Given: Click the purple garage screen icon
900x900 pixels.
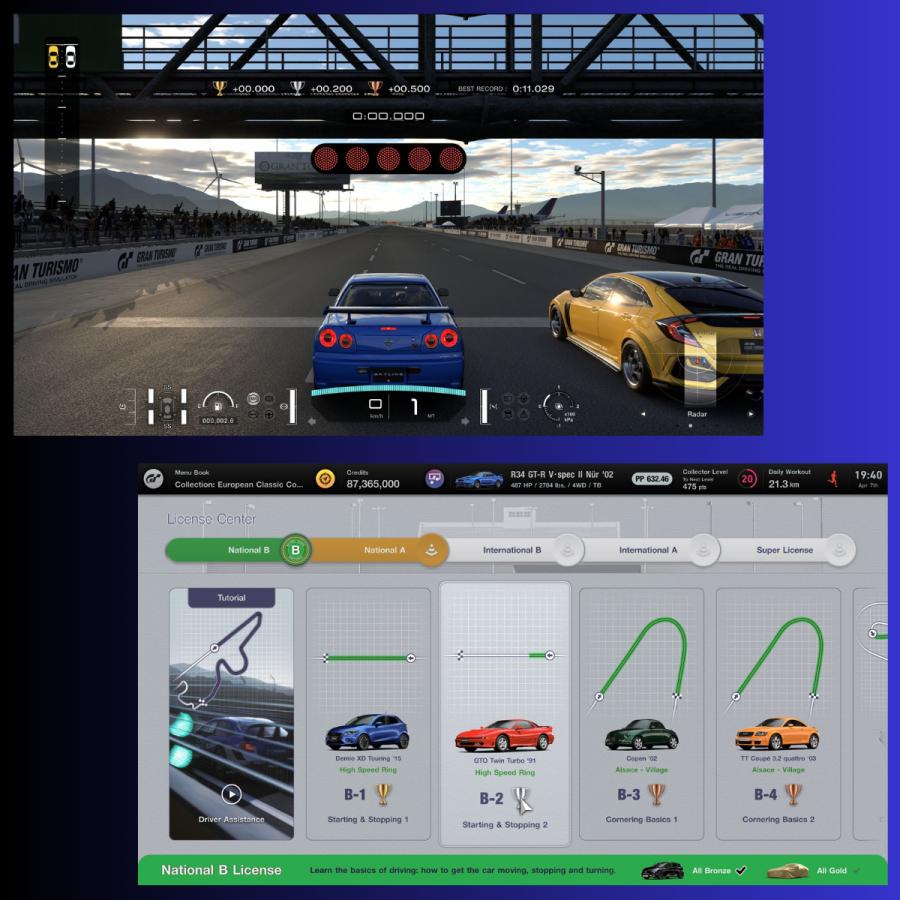Looking at the screenshot, I should coord(435,478).
